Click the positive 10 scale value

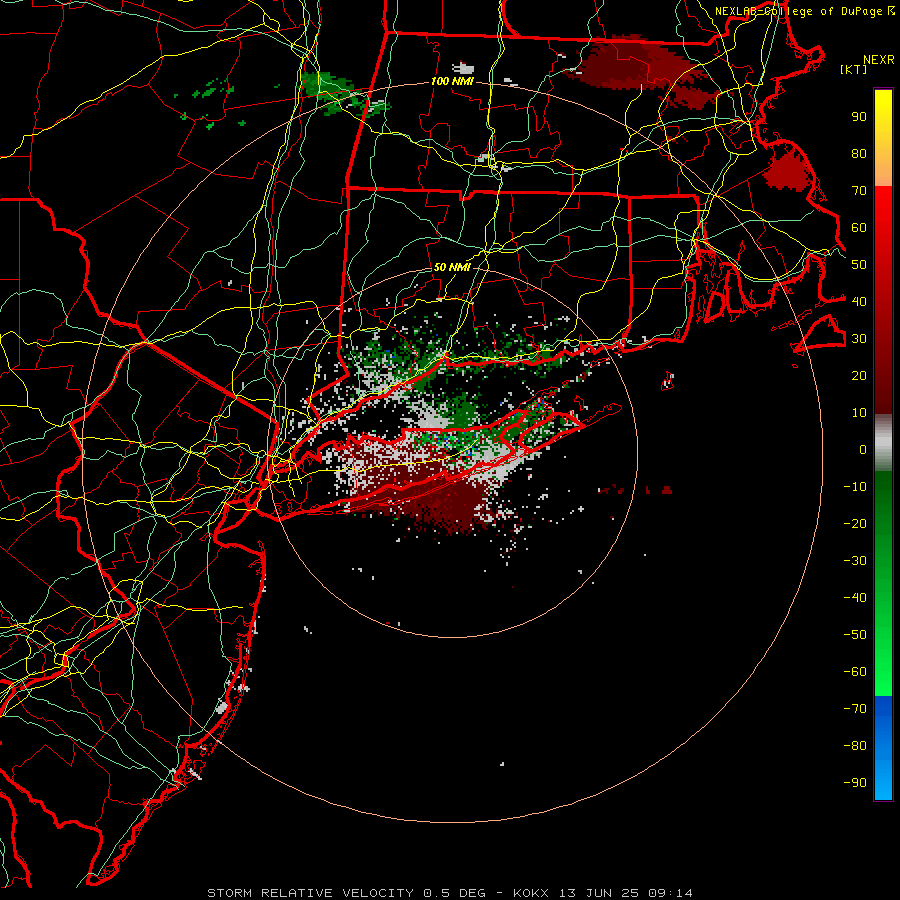[859, 413]
